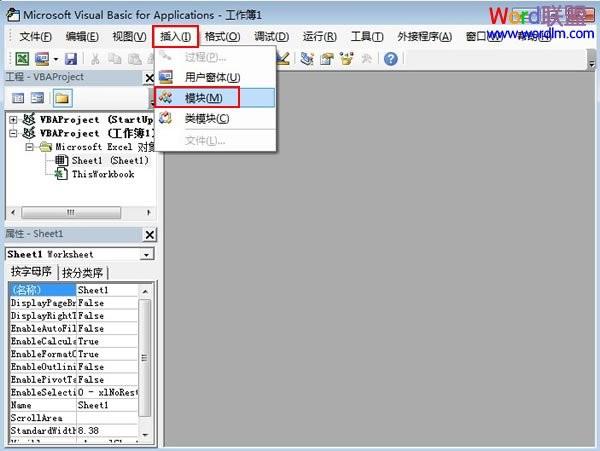
Task: Close the 工程 - VBAProject pane
Action: click(149, 78)
